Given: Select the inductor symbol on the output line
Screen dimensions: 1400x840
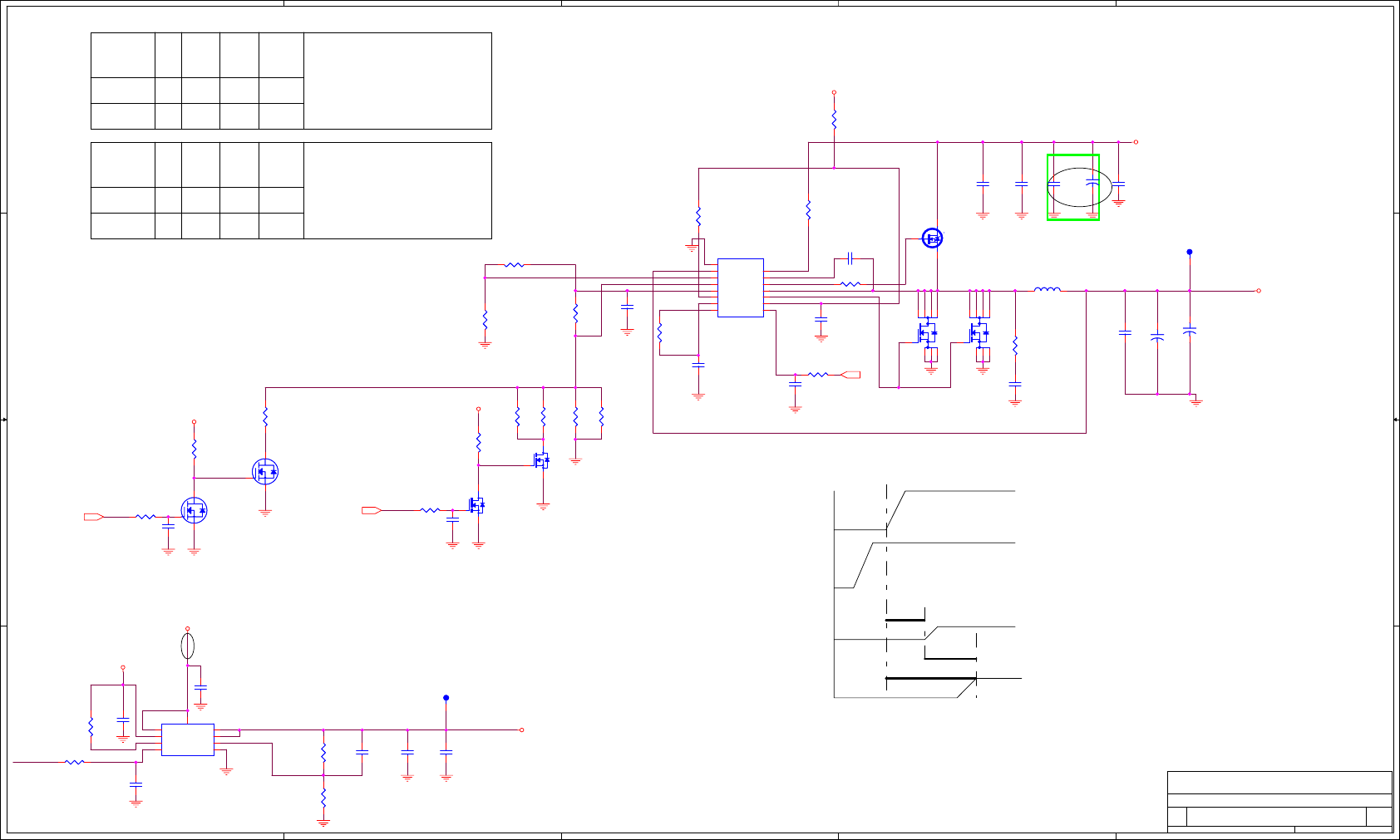Looking at the screenshot, I should 1048,289.
